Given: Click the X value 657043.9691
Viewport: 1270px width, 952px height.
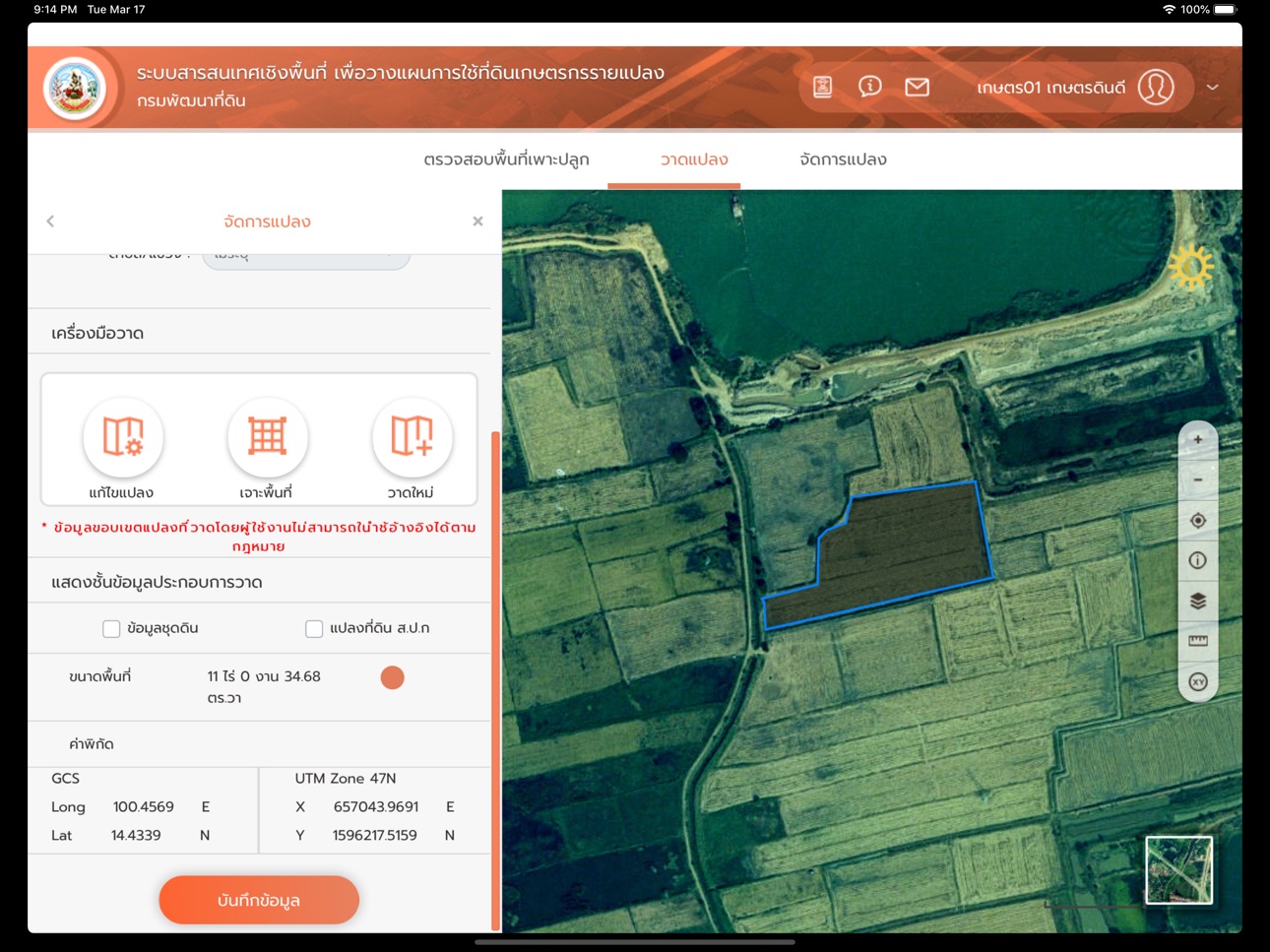Looking at the screenshot, I should [376, 807].
